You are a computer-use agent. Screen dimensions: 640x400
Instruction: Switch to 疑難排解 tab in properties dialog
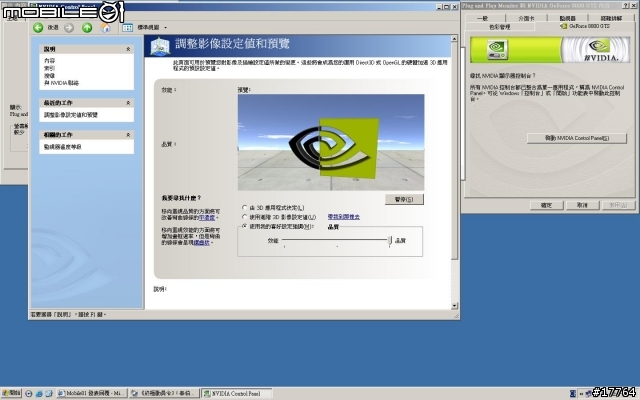coord(611,18)
